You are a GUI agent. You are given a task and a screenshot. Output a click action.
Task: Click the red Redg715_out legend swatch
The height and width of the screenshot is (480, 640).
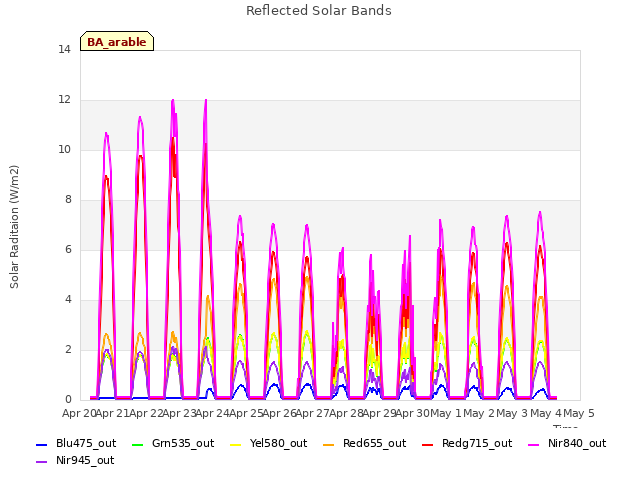coord(427,444)
